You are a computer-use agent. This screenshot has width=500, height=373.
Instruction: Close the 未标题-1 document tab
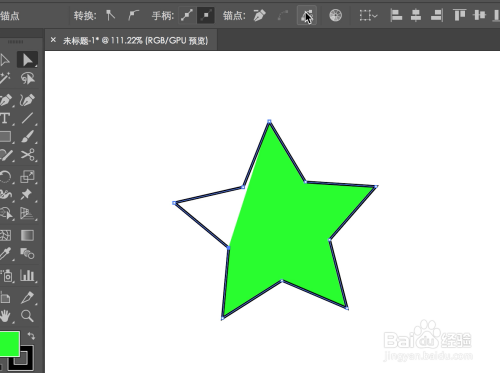coord(53,40)
